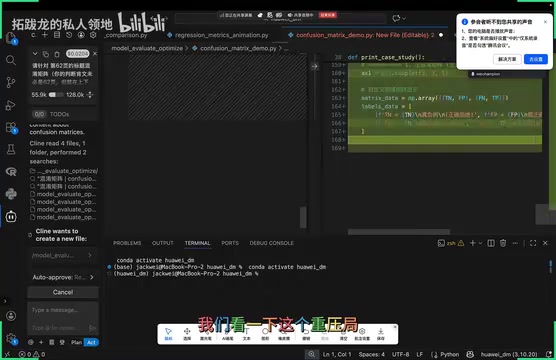556x360 pixels.
Task: Open the Python extension icon in sidebar
Action: point(11,194)
